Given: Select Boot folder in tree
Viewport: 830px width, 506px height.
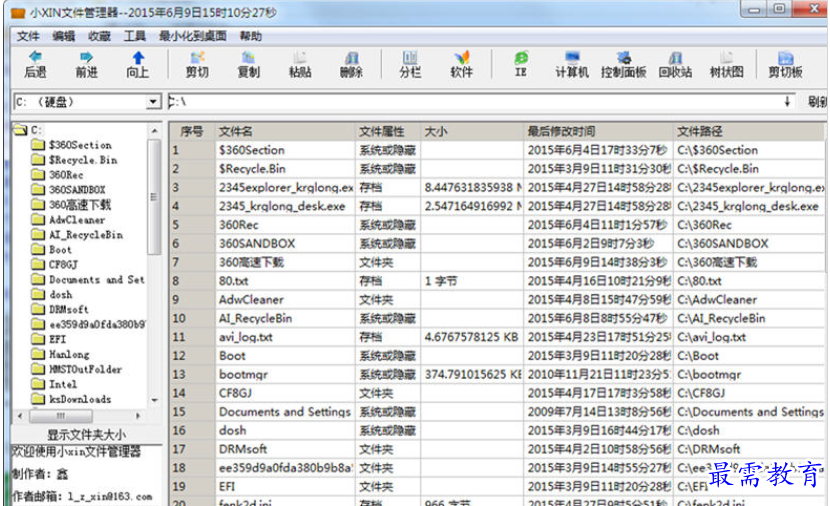Looking at the screenshot, I should (x=60, y=249).
